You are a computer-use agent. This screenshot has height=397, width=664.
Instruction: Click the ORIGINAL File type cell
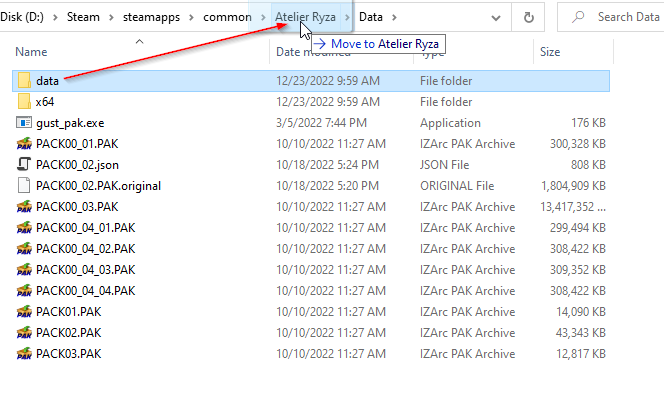(457, 186)
